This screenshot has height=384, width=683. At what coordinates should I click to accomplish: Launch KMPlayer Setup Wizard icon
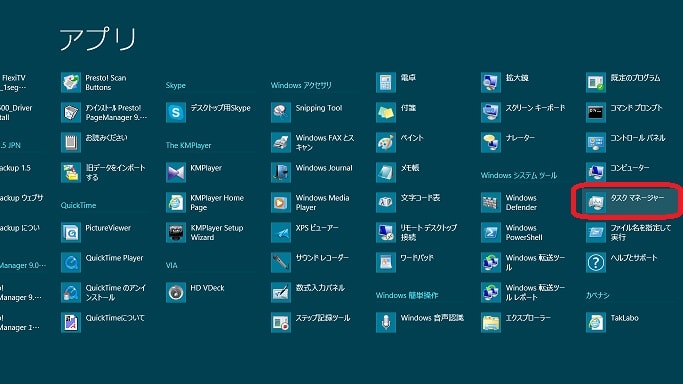[x=176, y=232]
